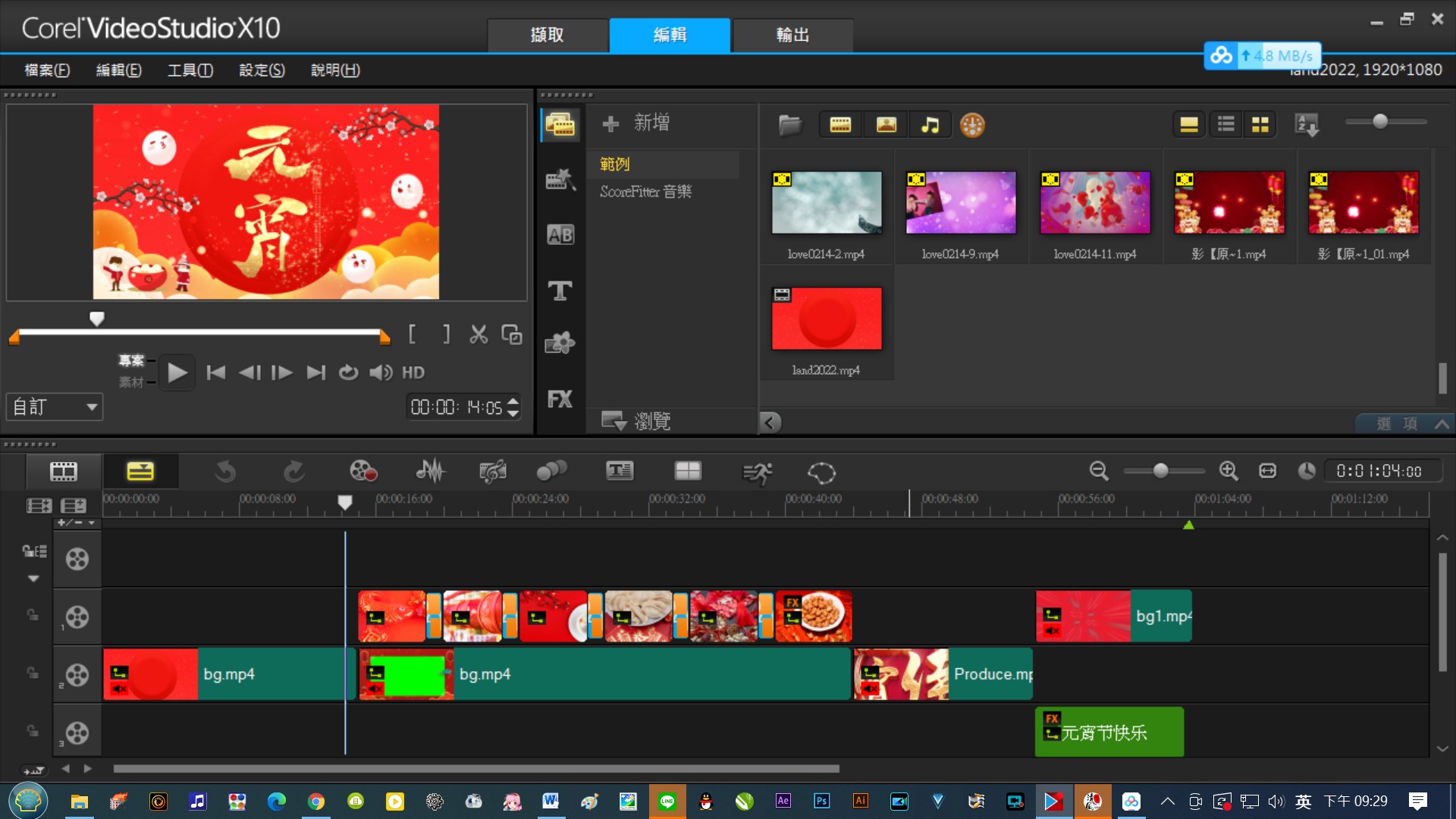Open the Auto Music tool
Viewport: 1456px width, 819px height.
[x=493, y=471]
